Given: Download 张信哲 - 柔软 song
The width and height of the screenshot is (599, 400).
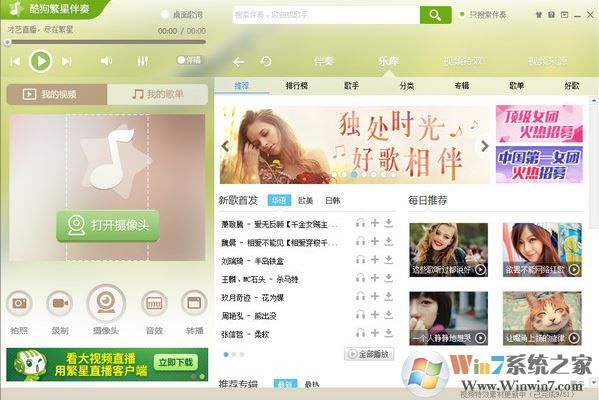Looking at the screenshot, I should pos(389,333).
